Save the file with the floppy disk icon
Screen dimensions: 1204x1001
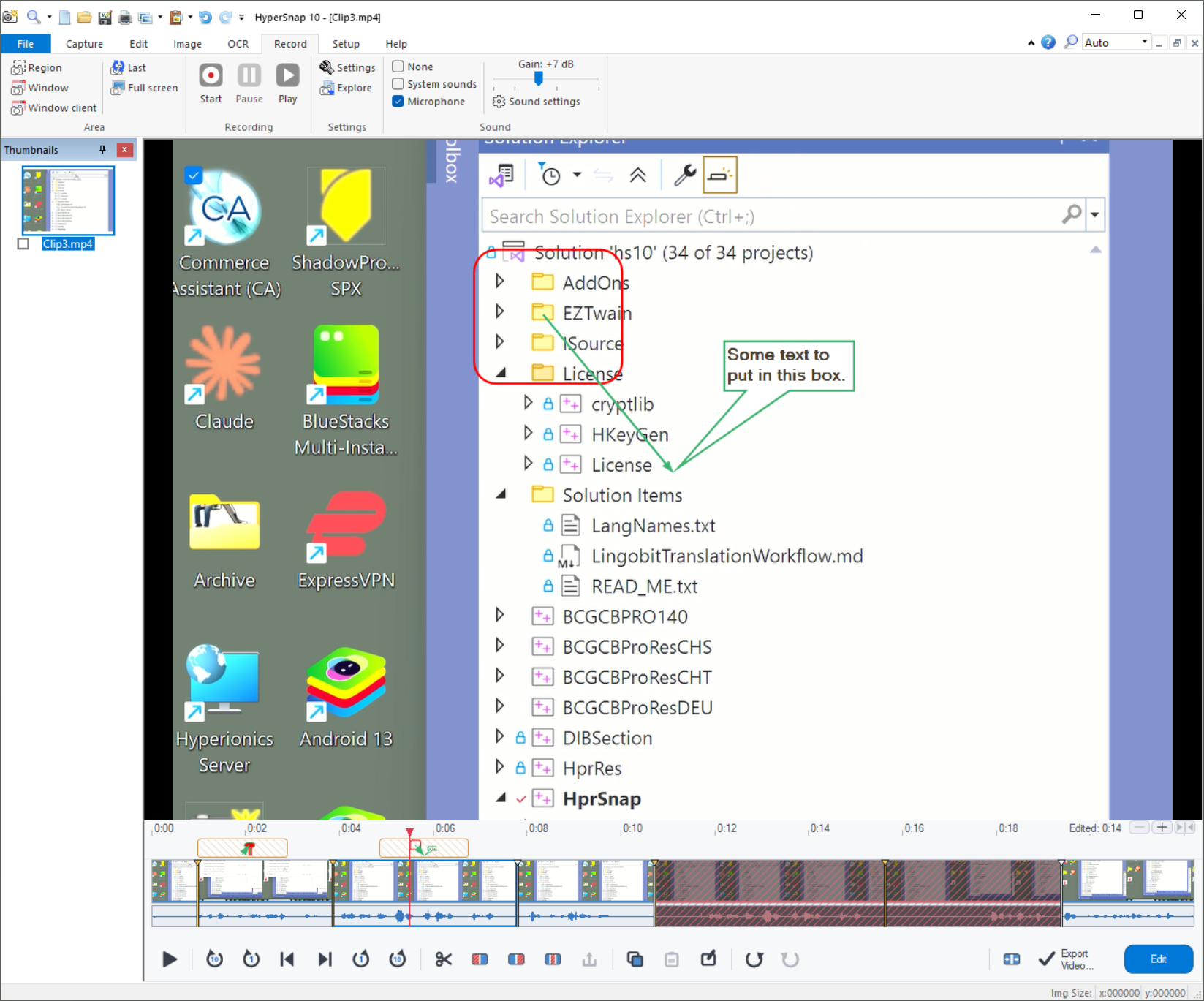tap(105, 17)
